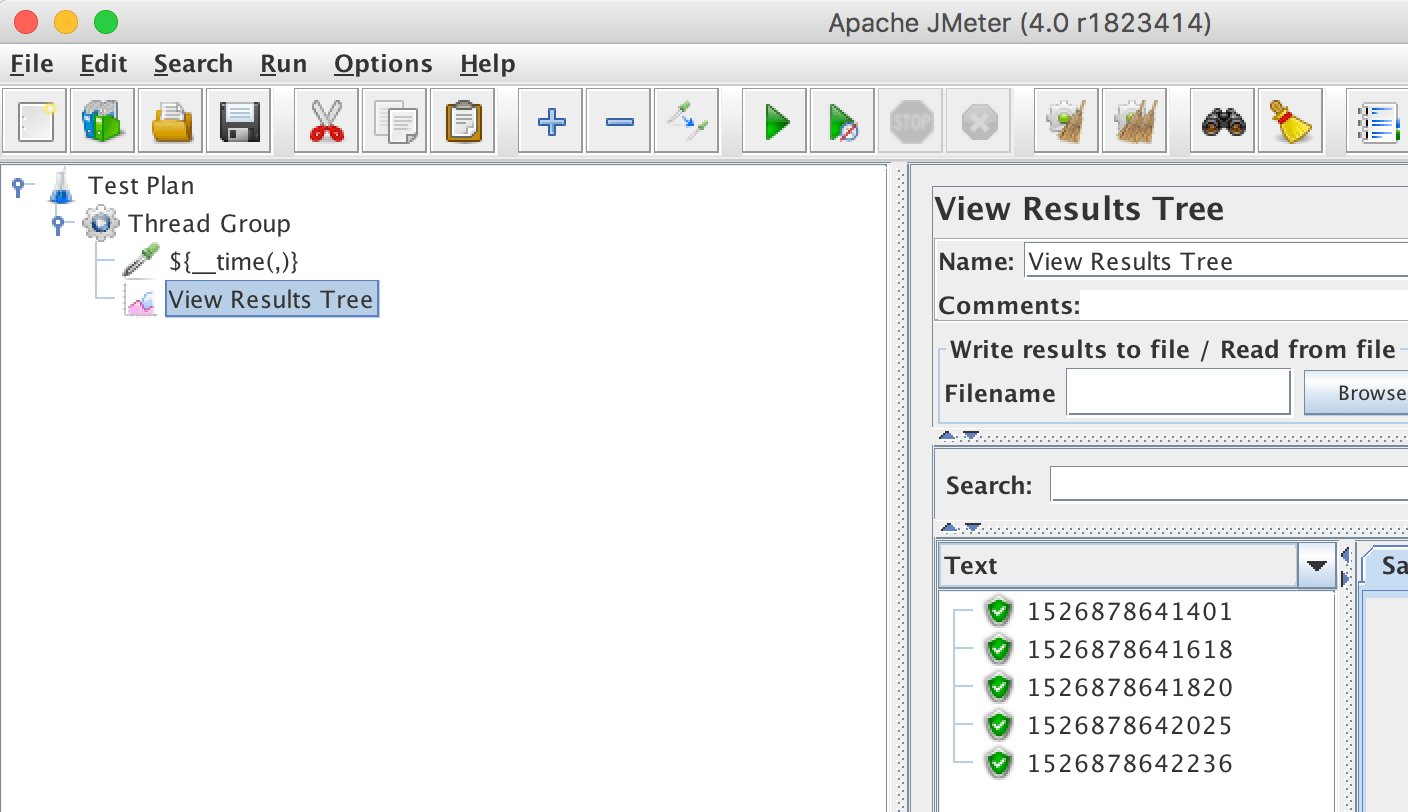Open the File menu
The image size is (1408, 812).
click(31, 64)
